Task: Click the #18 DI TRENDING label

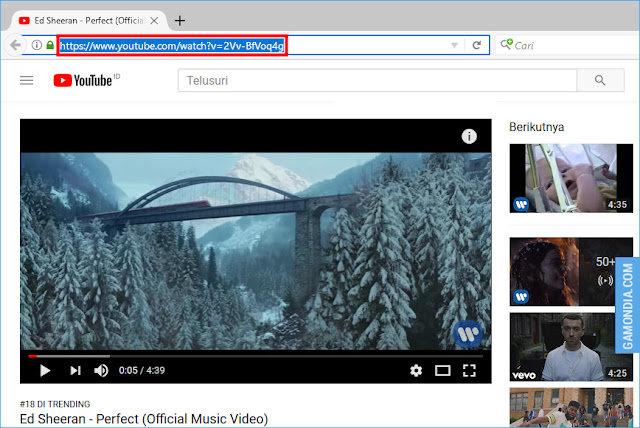Action: [55, 404]
